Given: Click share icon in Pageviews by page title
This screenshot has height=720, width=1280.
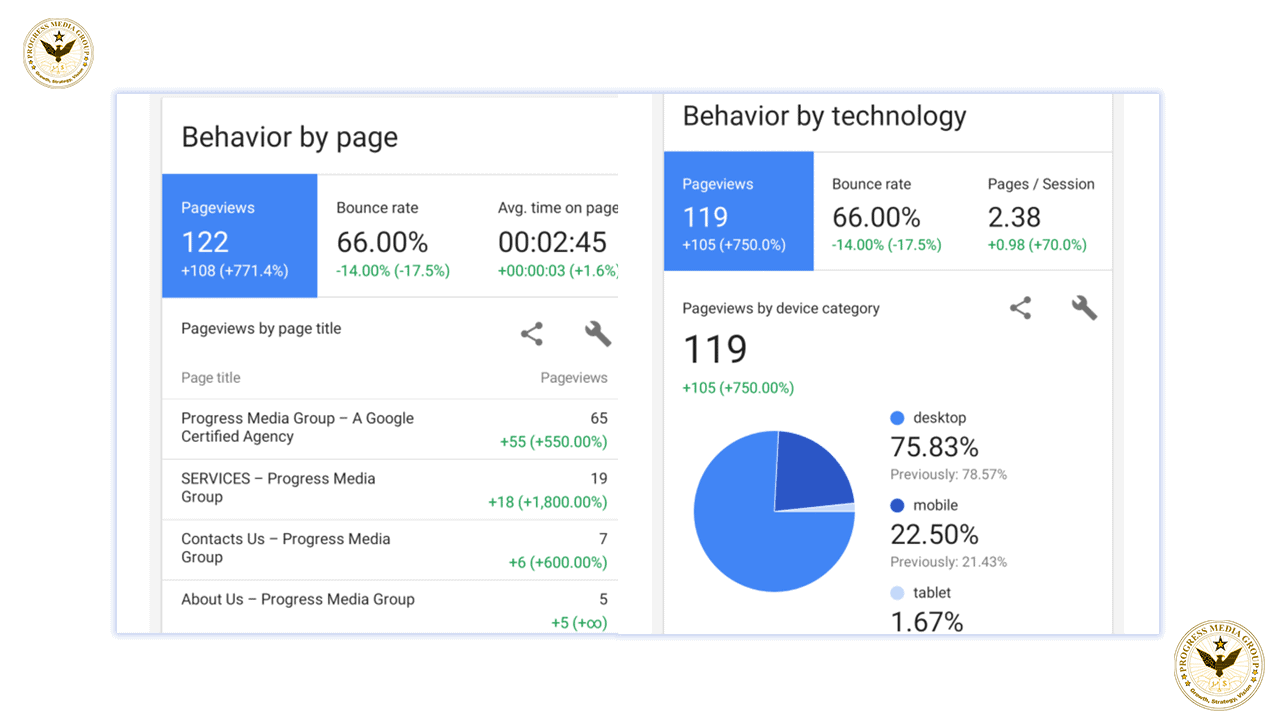Looking at the screenshot, I should pos(532,334).
